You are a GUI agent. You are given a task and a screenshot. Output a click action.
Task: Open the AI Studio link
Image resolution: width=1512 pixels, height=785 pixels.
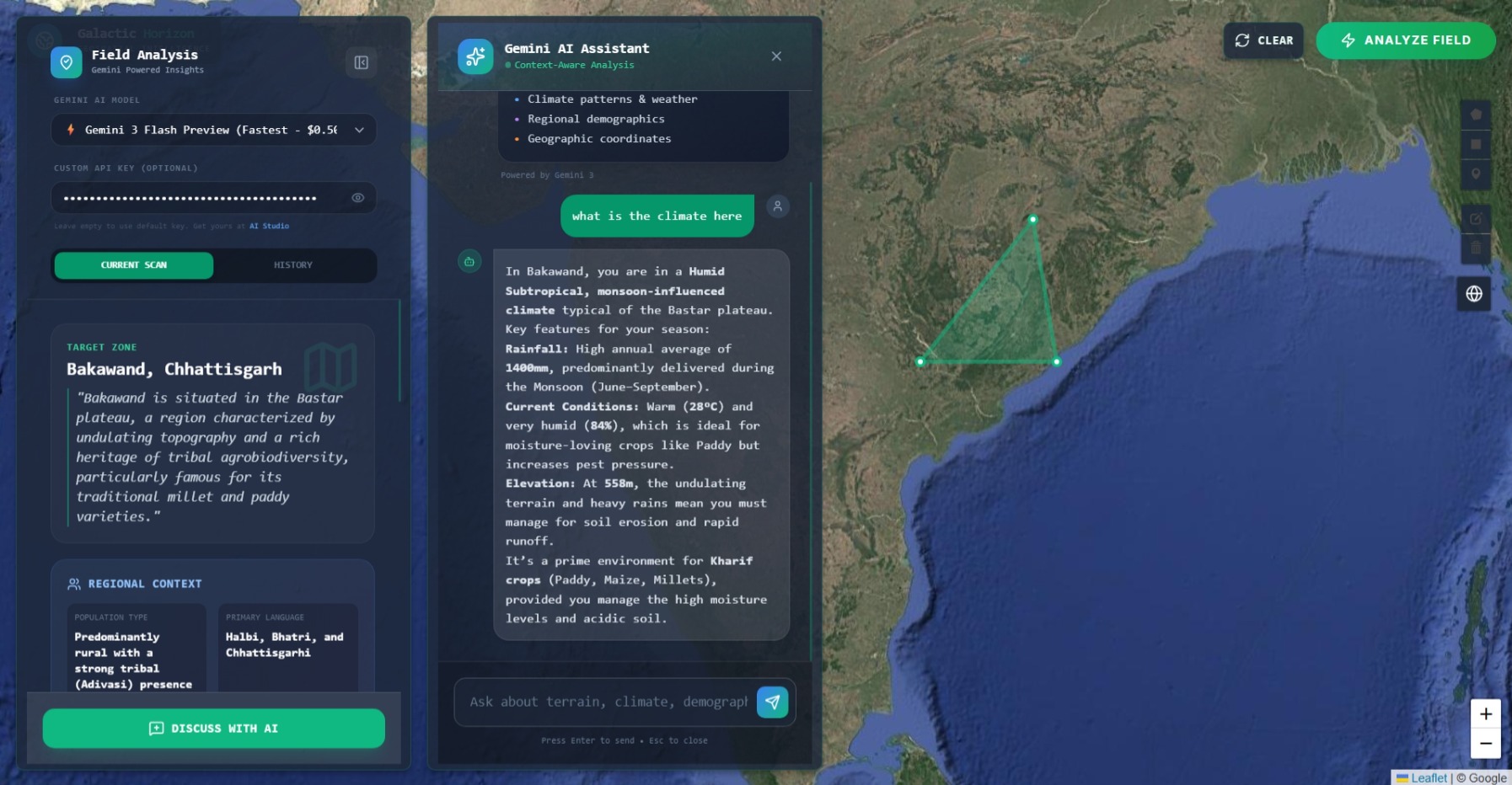269,226
